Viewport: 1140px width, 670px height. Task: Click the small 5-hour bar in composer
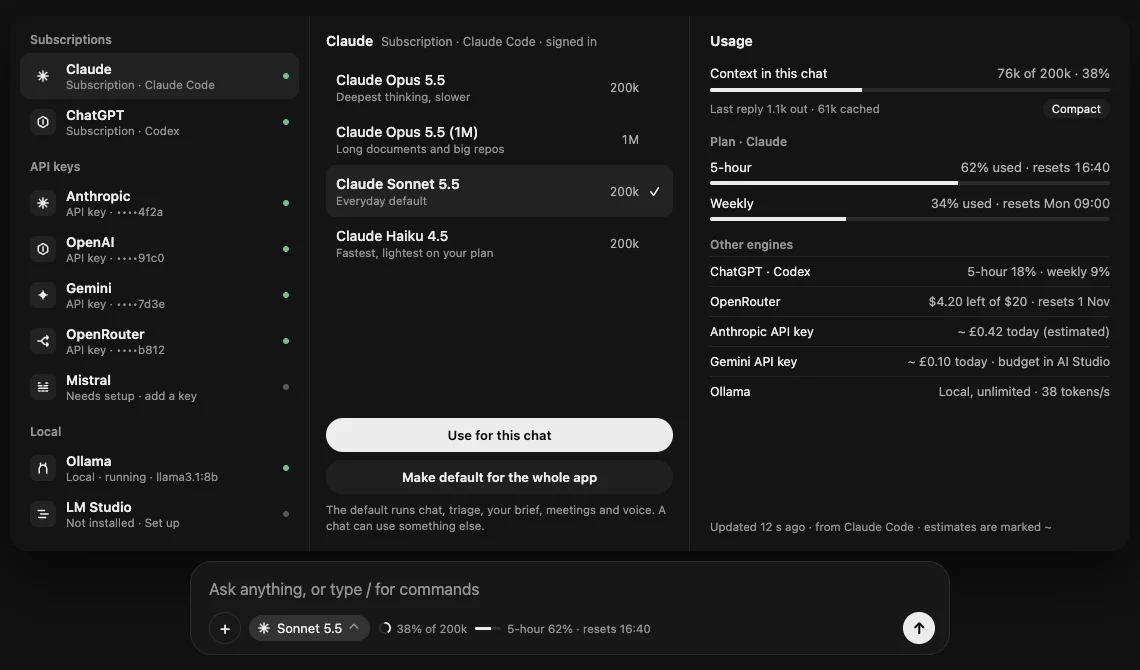pos(487,629)
